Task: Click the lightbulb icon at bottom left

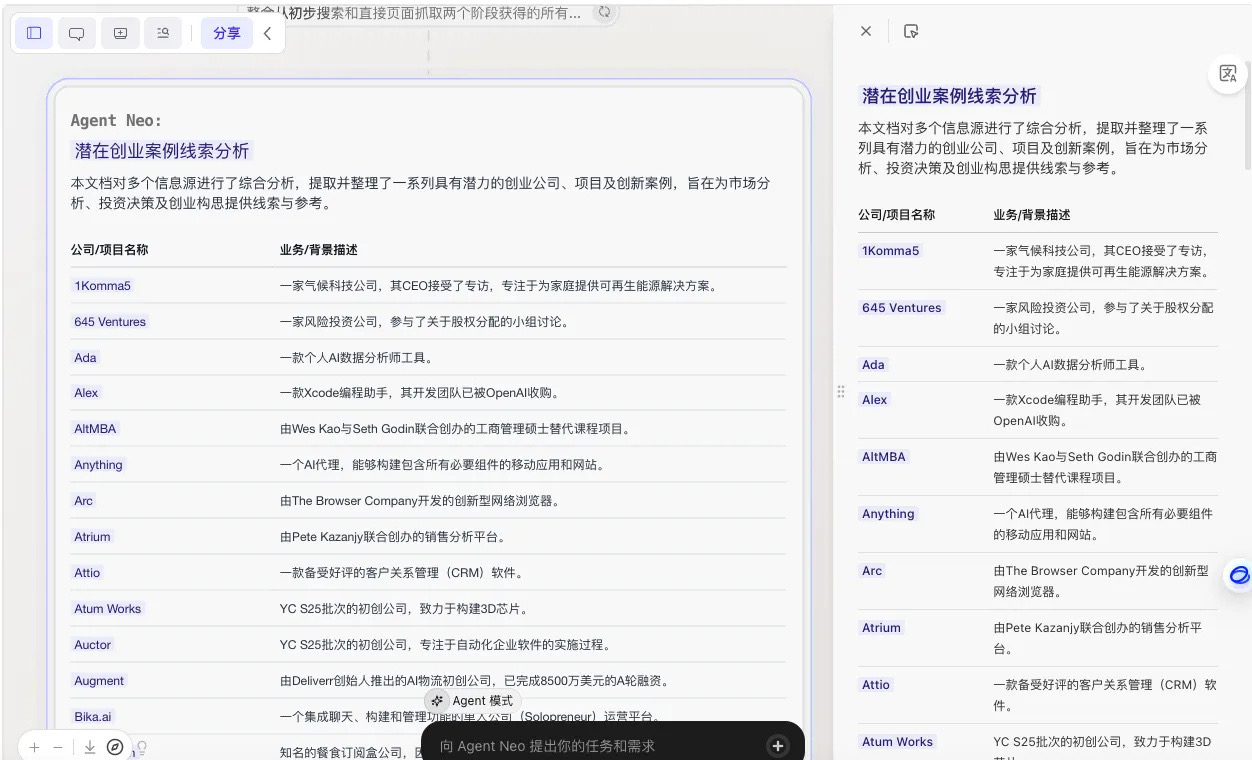Action: click(141, 747)
